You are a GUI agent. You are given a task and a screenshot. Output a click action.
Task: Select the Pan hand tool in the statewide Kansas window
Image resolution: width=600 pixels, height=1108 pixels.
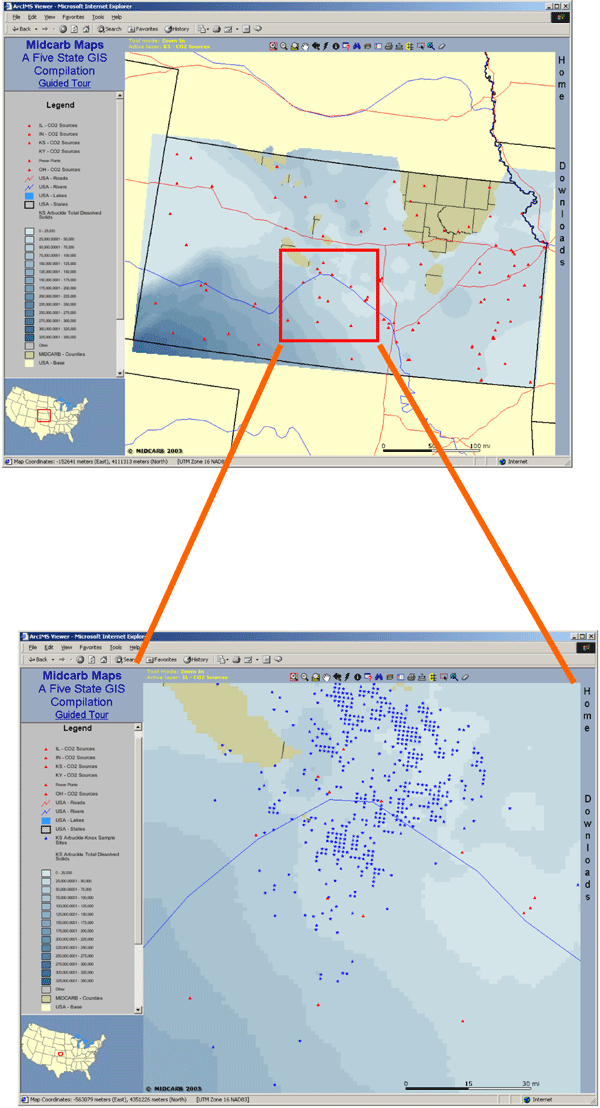click(305, 46)
